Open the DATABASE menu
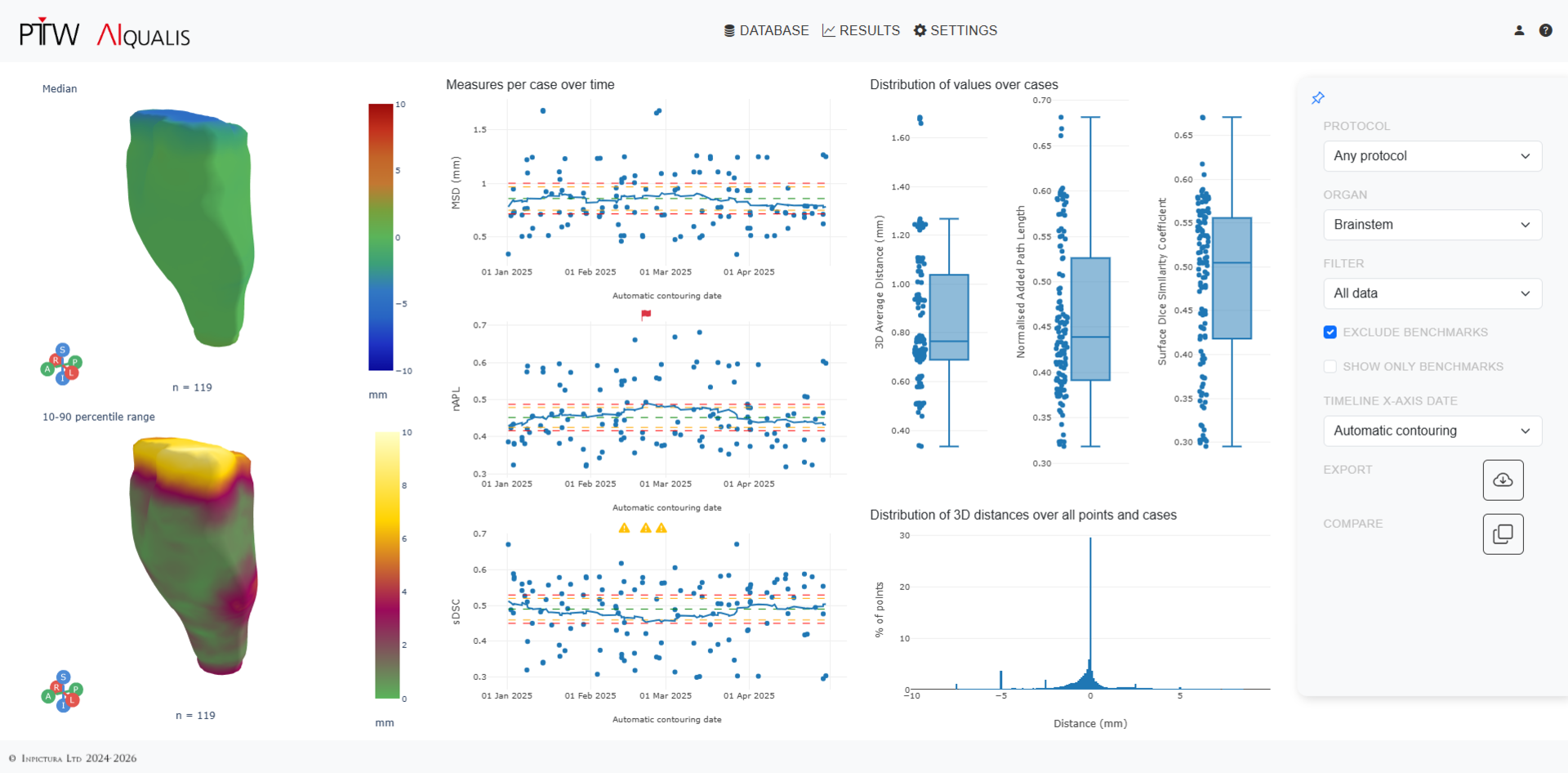The width and height of the screenshot is (1568, 773). click(766, 30)
